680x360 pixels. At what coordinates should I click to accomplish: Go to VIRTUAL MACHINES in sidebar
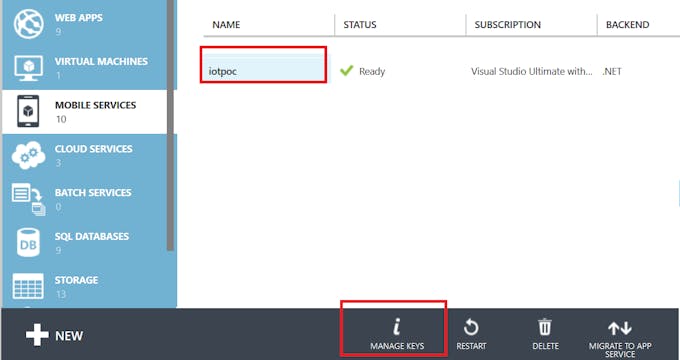[x=101, y=62]
